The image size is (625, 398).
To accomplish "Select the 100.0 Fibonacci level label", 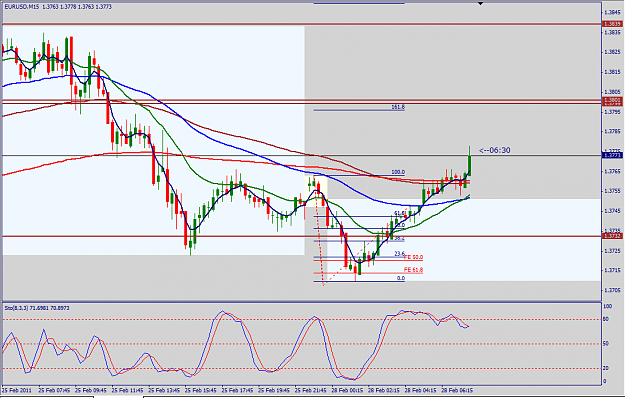I will point(398,172).
